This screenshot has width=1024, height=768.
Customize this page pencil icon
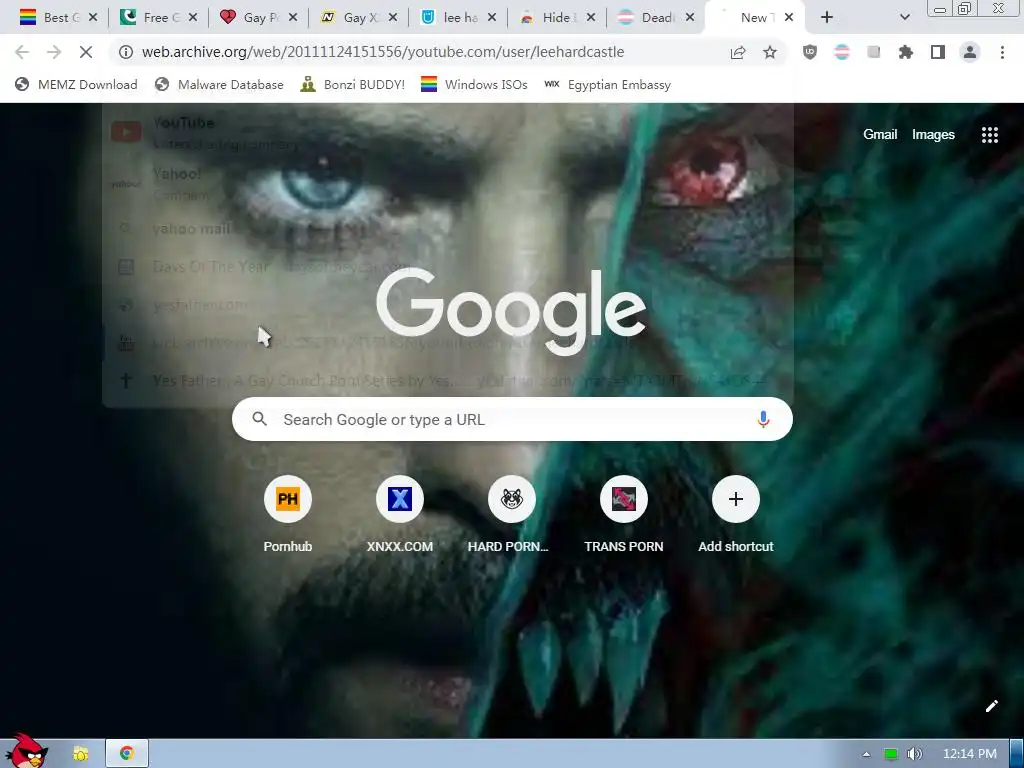coord(991,706)
